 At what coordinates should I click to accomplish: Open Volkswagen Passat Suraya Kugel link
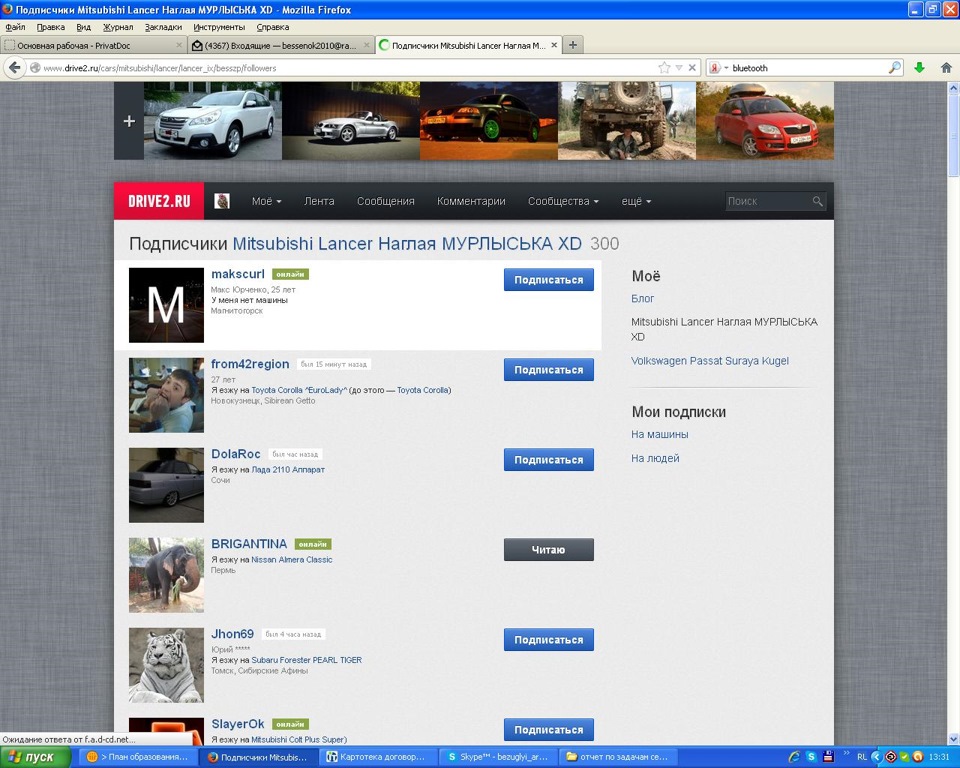(x=710, y=361)
